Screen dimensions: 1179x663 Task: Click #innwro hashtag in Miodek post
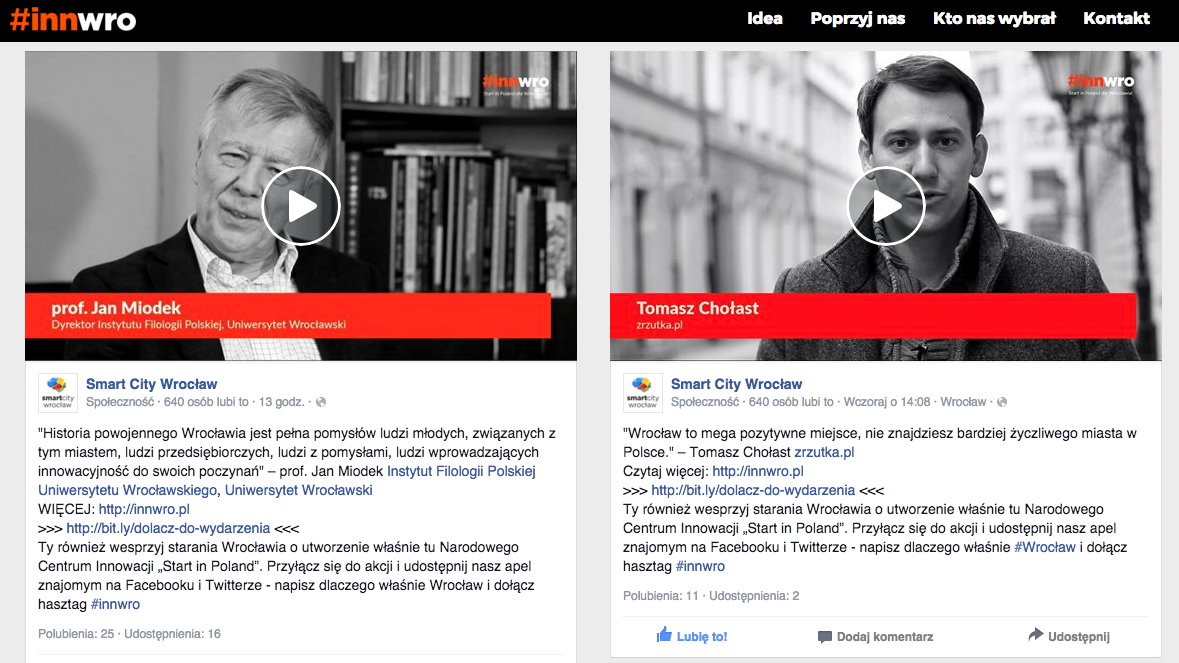point(115,604)
